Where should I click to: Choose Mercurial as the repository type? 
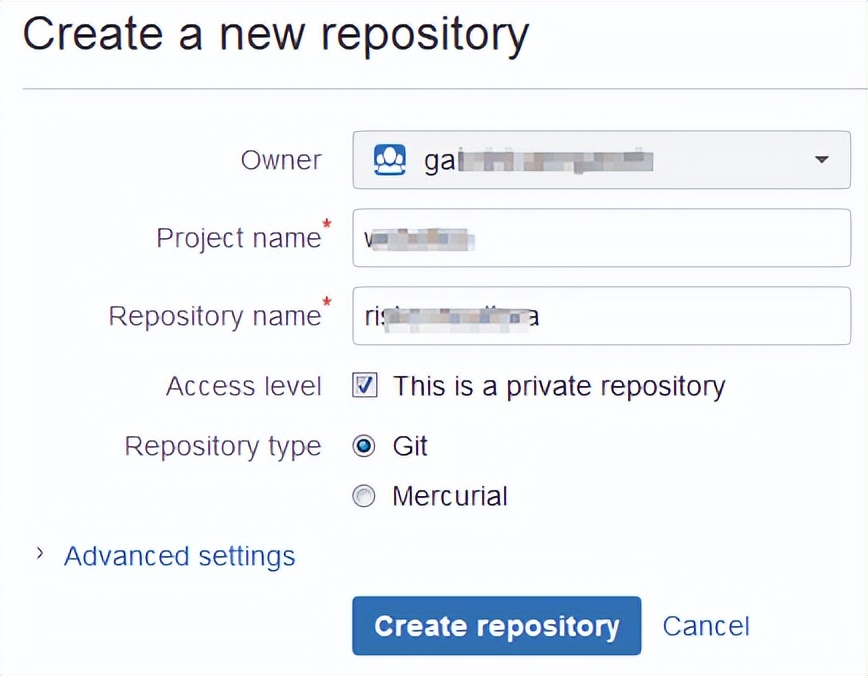point(364,496)
